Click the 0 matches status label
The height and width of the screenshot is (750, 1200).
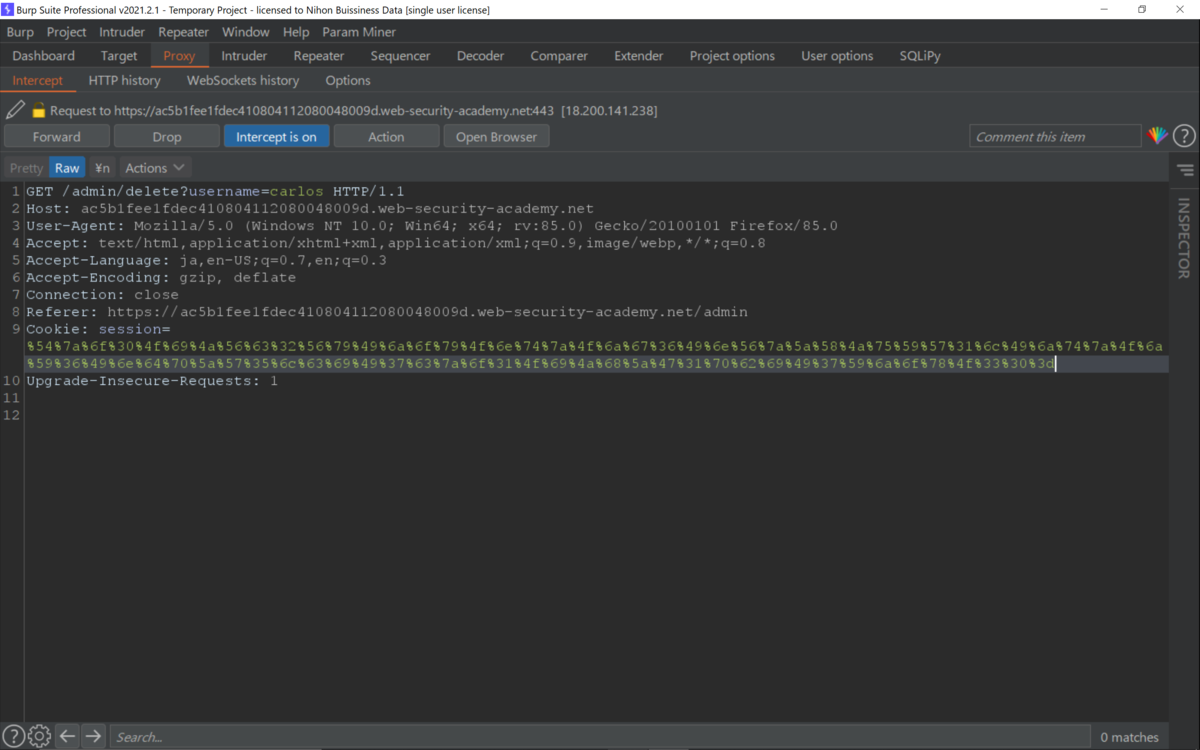click(x=1129, y=737)
